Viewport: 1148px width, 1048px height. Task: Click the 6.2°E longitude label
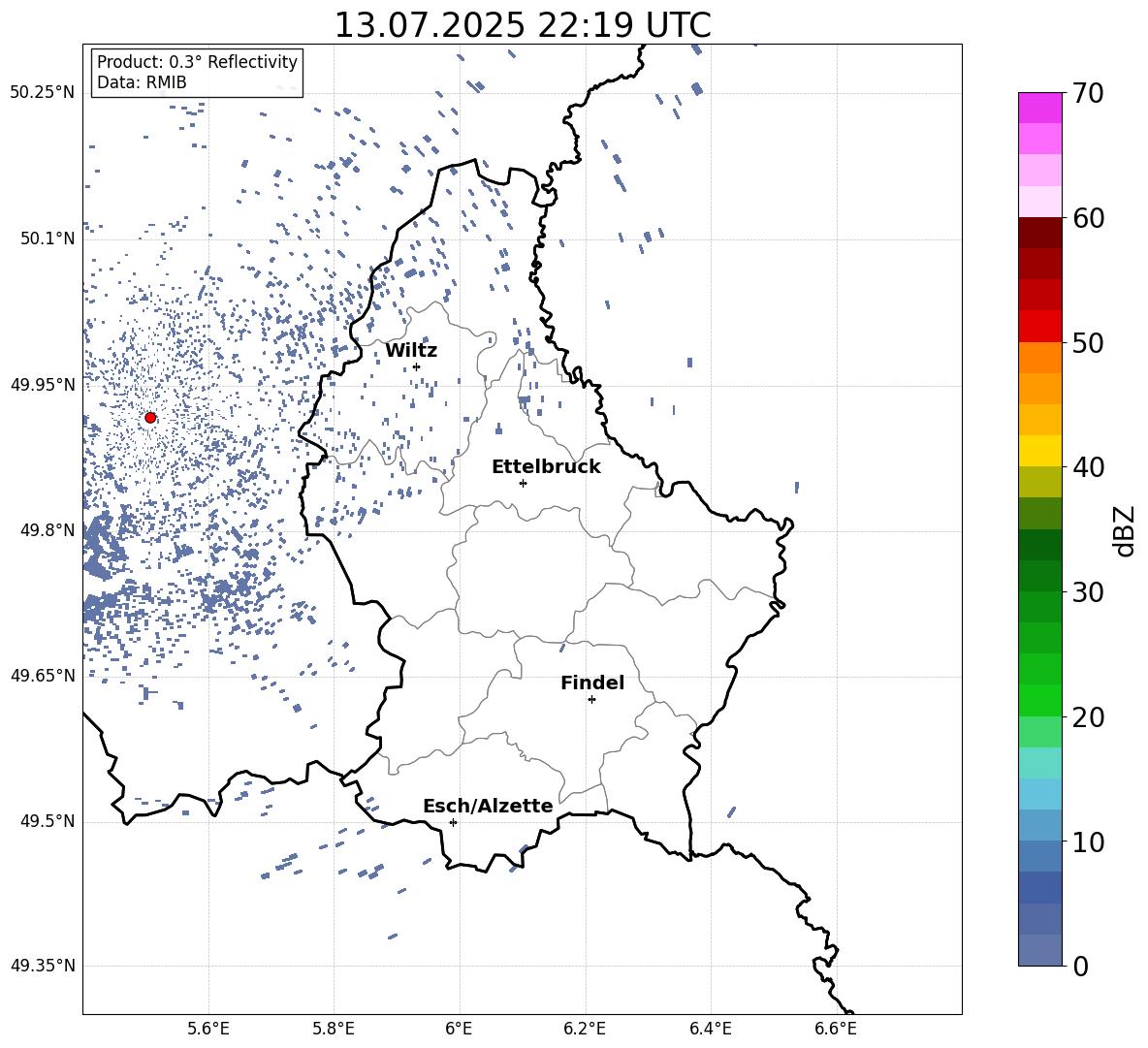pyautogui.click(x=585, y=1029)
